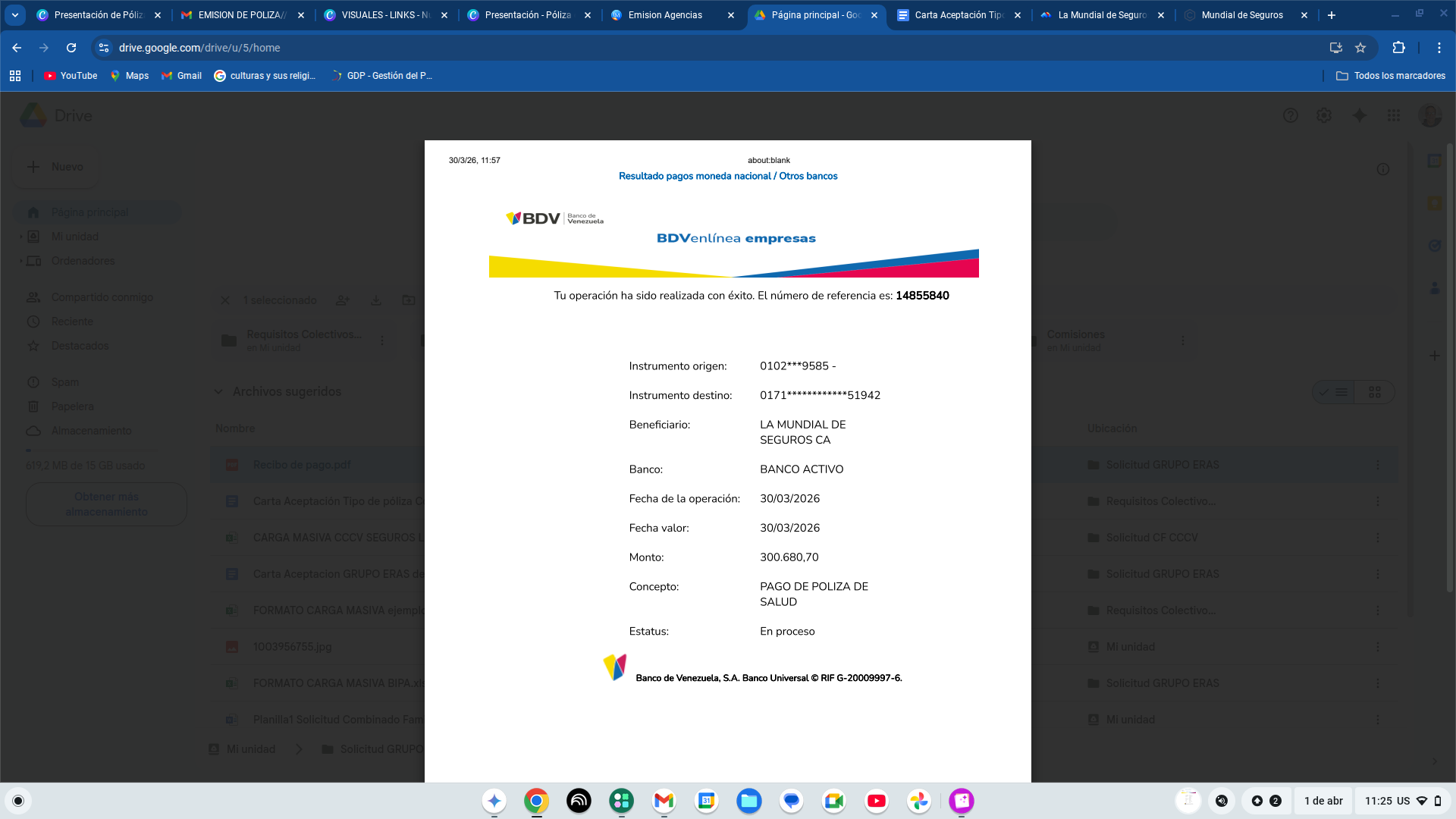Clear selection with X next to 1 seleccionado

coord(225,300)
